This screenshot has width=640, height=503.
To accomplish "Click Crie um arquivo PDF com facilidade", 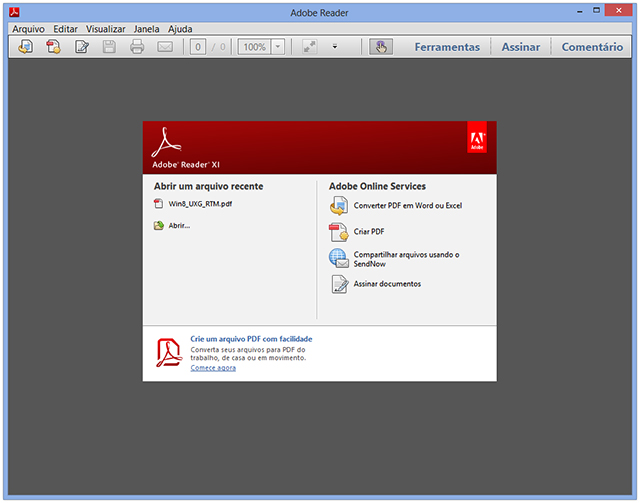I will [x=251, y=339].
